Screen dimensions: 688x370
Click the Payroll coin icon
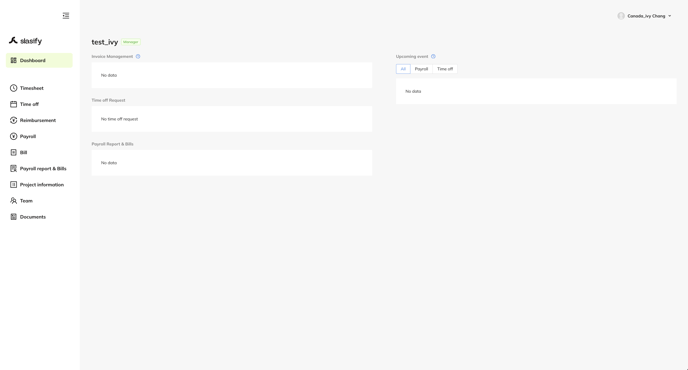pos(14,137)
